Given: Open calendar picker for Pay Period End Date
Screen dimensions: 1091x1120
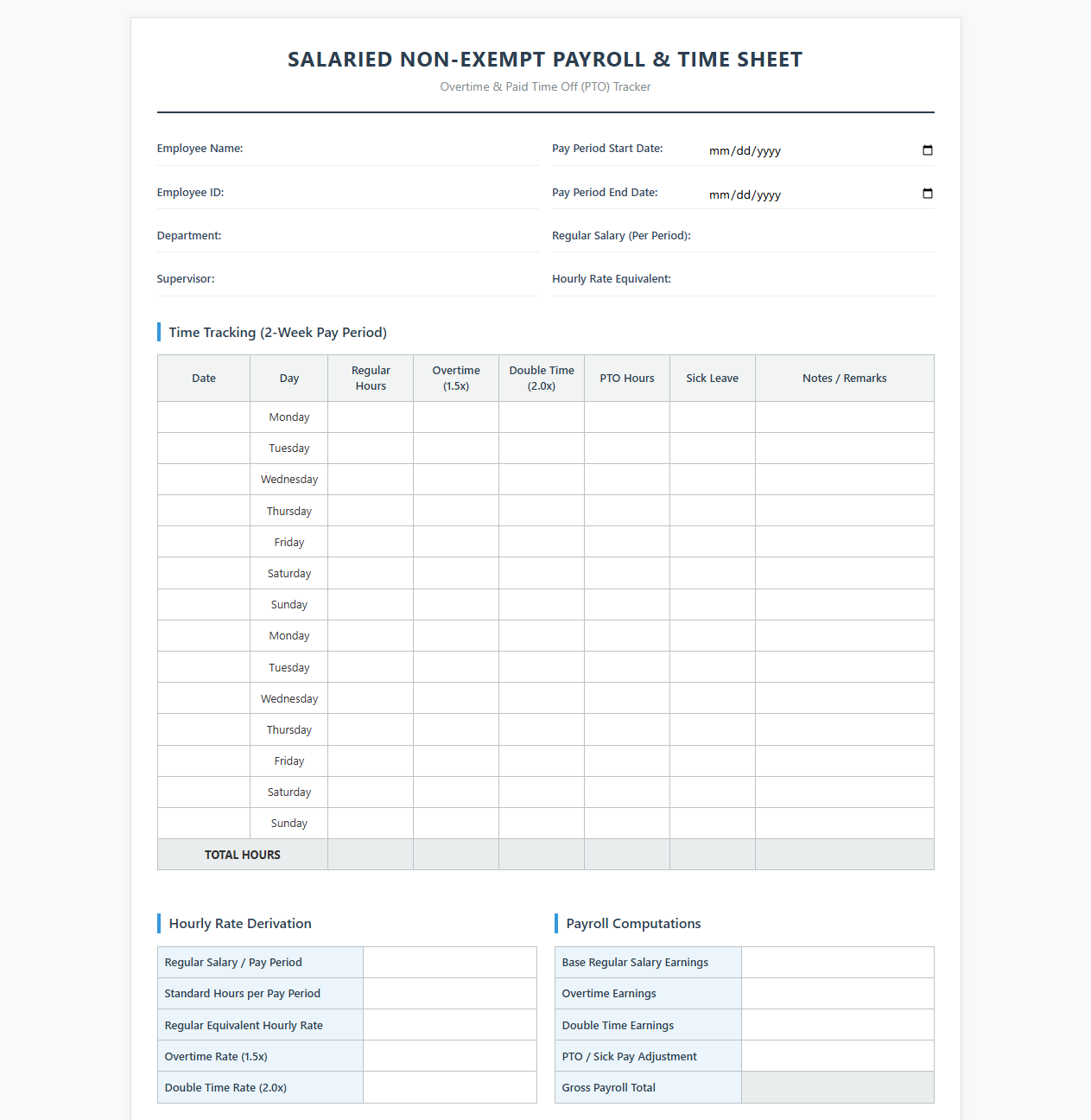Looking at the screenshot, I should (x=928, y=194).
